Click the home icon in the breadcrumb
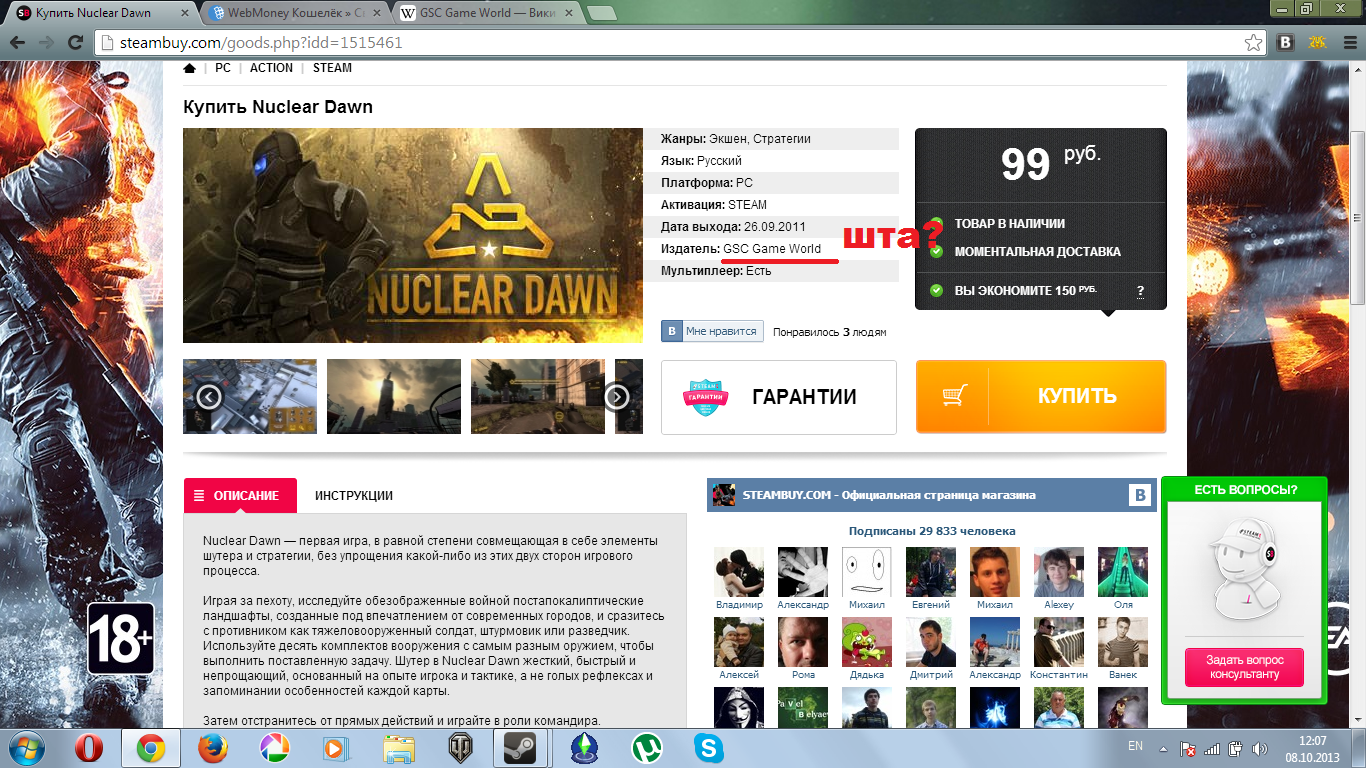This screenshot has width=1366, height=768. 189,68
